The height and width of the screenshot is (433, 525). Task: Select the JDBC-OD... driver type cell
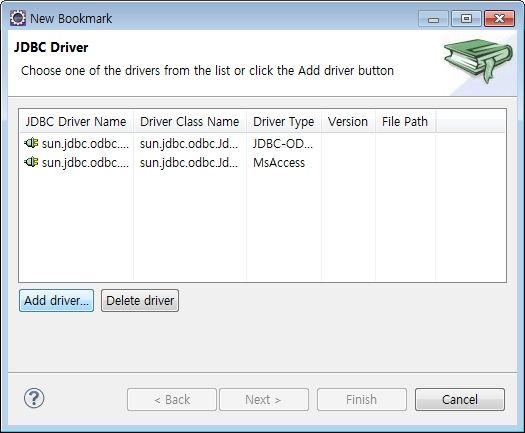[x=283, y=144]
